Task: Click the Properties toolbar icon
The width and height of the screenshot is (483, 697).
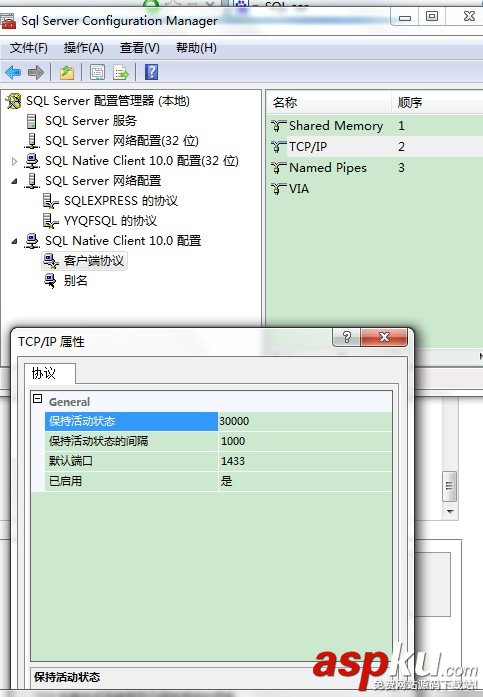Action: coord(97,72)
